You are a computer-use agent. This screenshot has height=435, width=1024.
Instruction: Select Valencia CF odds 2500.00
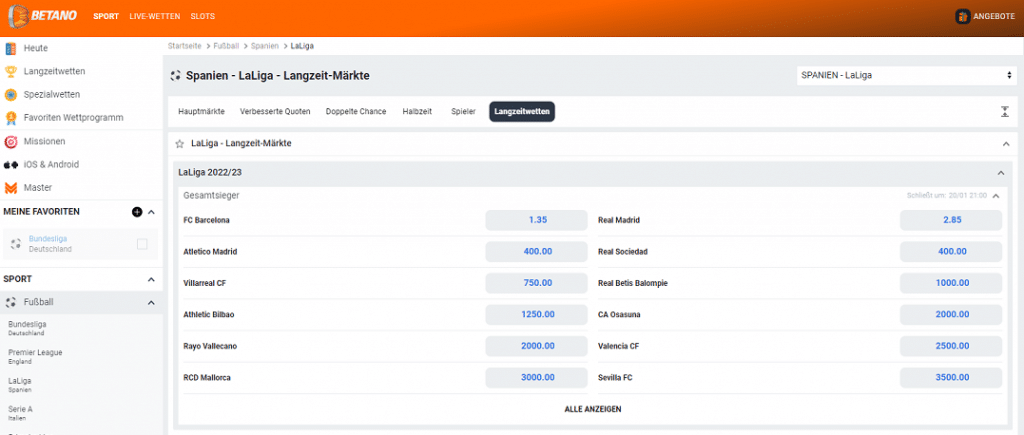coord(951,346)
